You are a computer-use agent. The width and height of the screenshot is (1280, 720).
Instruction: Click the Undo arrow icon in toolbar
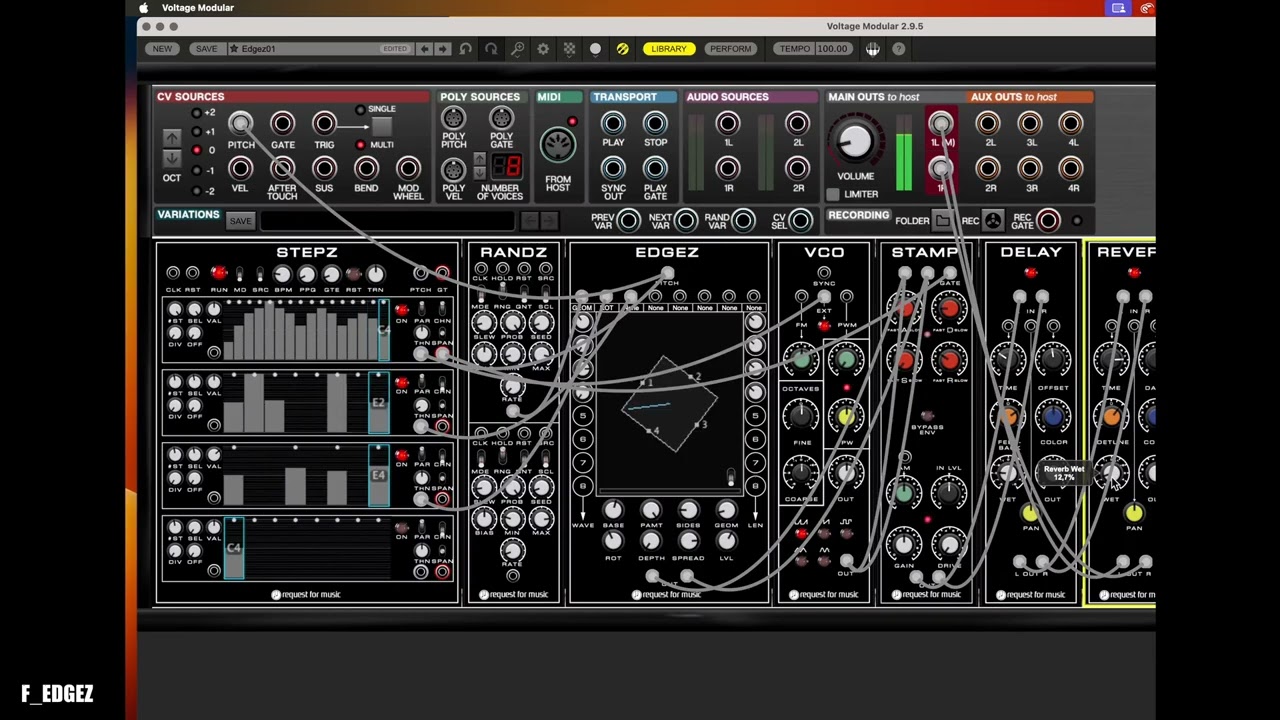[465, 49]
